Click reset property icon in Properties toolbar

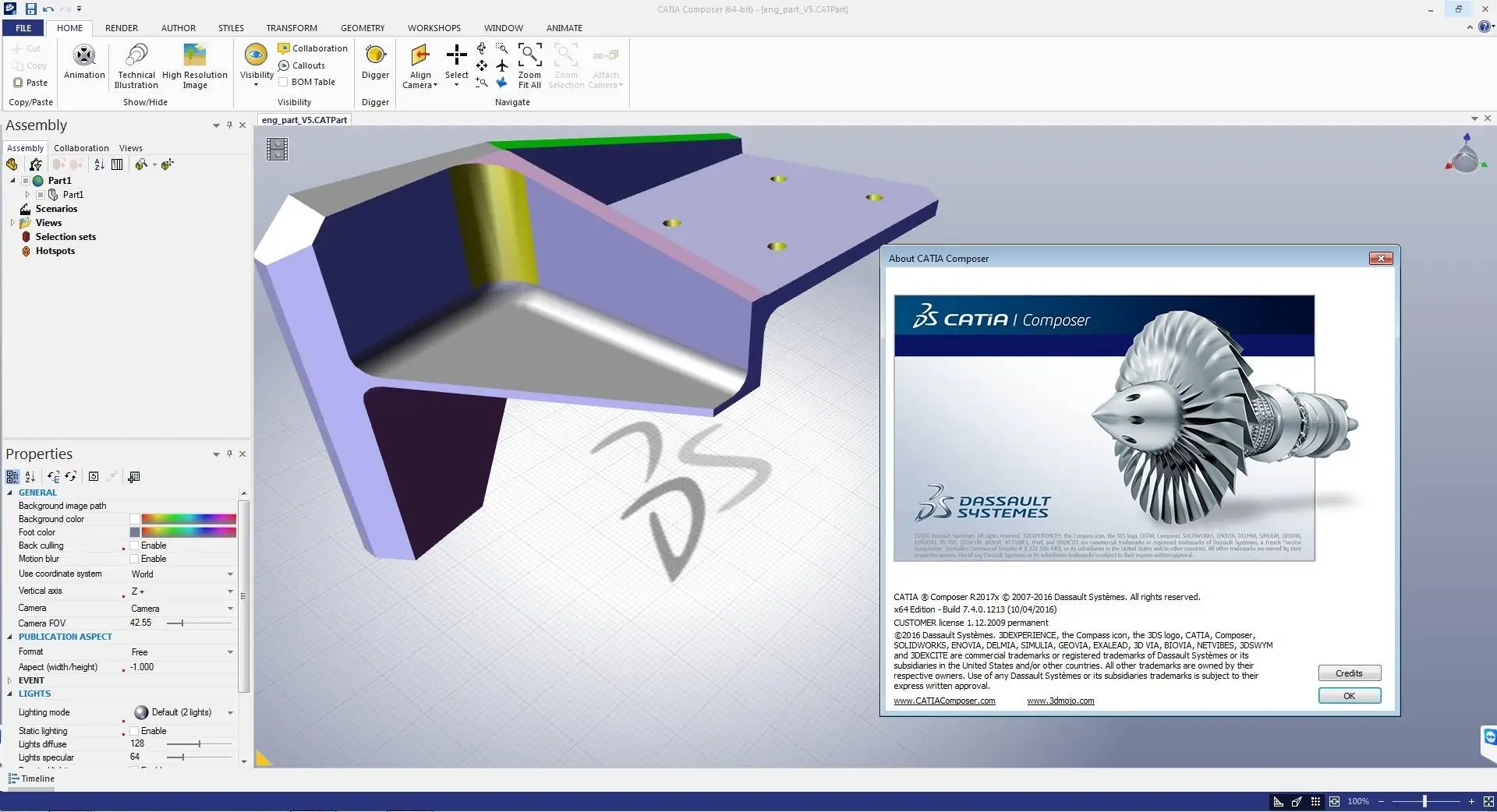[x=94, y=477]
